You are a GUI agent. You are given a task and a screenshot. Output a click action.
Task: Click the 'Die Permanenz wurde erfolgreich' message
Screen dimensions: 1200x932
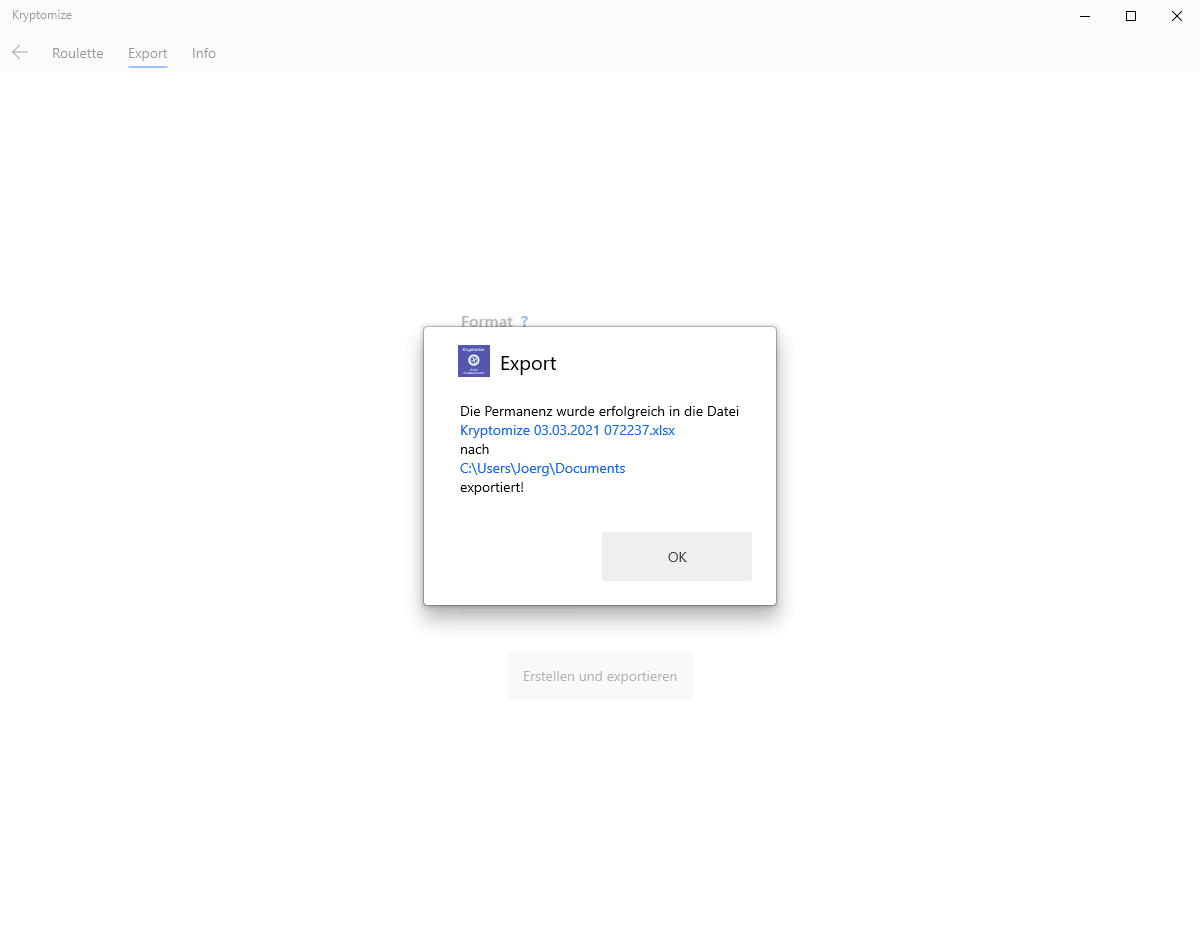tap(599, 411)
